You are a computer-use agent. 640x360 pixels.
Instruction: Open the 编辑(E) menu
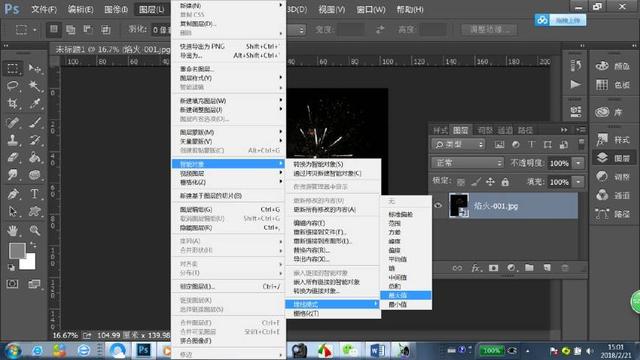pyautogui.click(x=80, y=9)
